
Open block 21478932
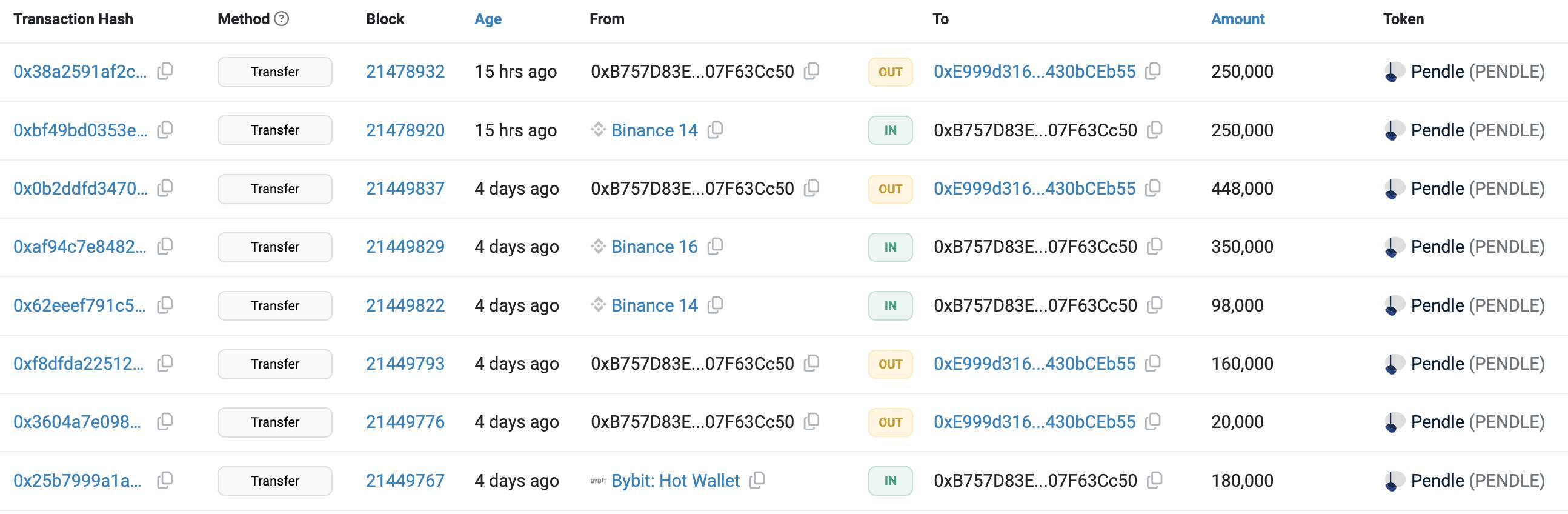click(x=405, y=72)
